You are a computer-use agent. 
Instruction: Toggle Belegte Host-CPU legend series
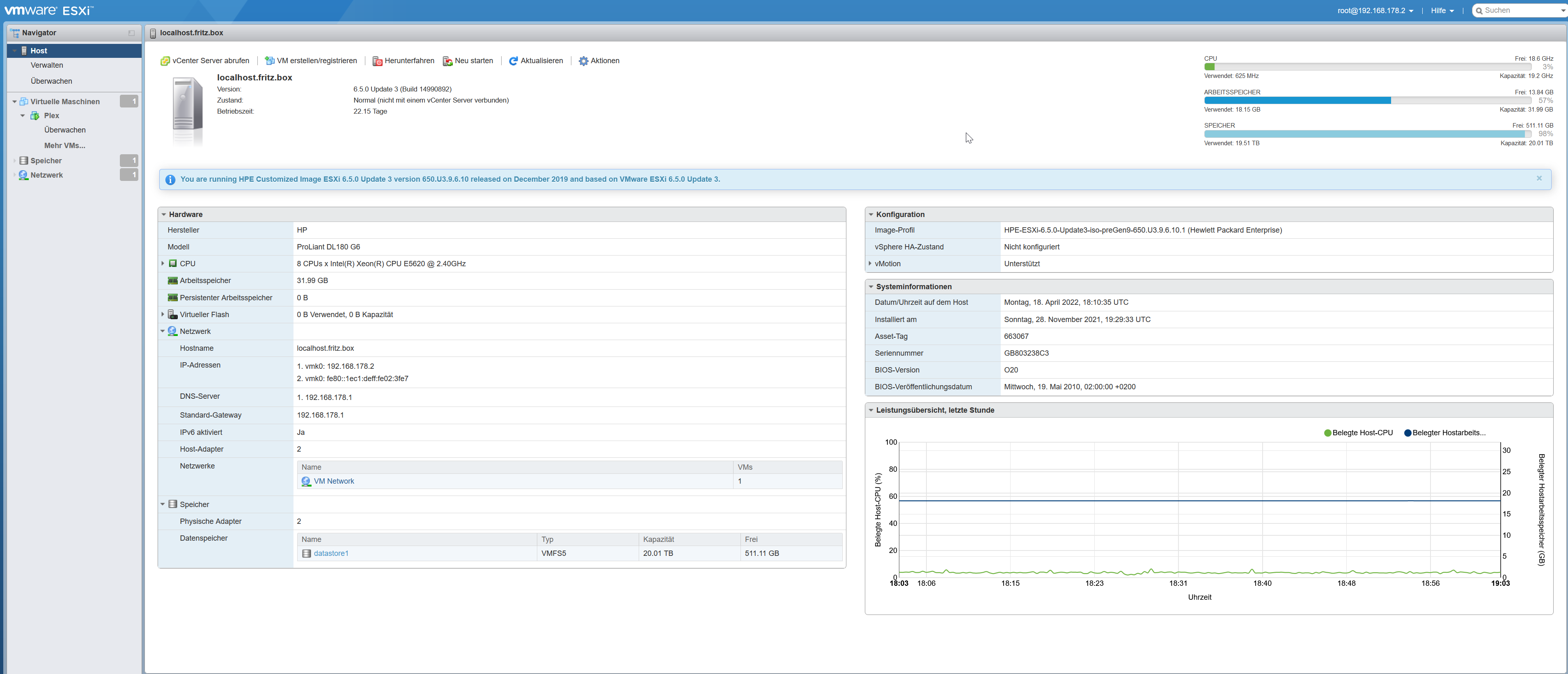pos(1358,433)
